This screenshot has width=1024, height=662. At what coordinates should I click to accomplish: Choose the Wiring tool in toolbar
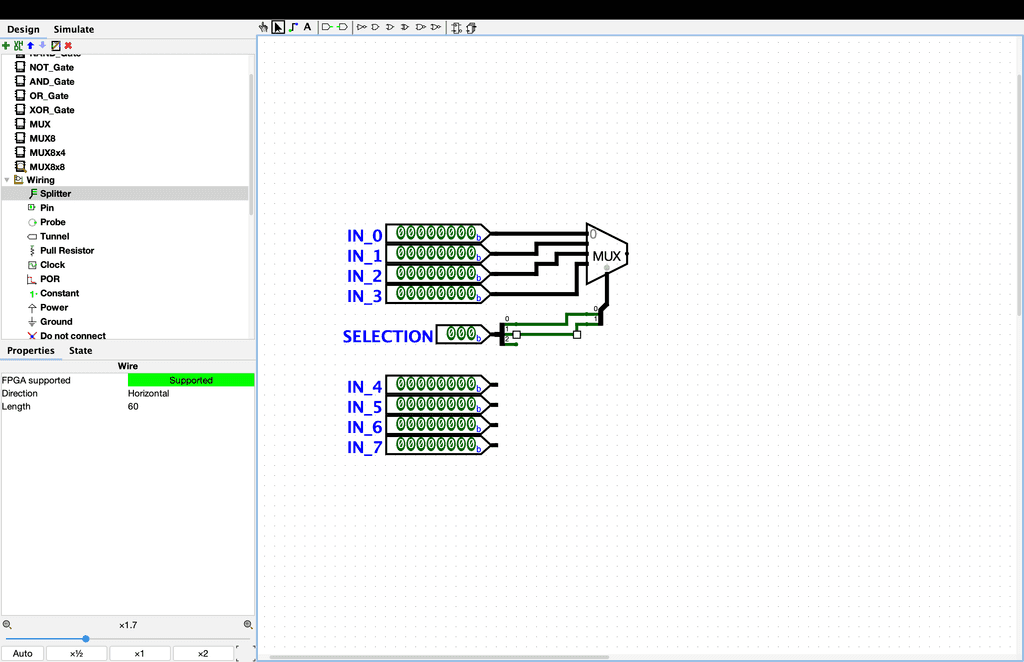click(293, 27)
